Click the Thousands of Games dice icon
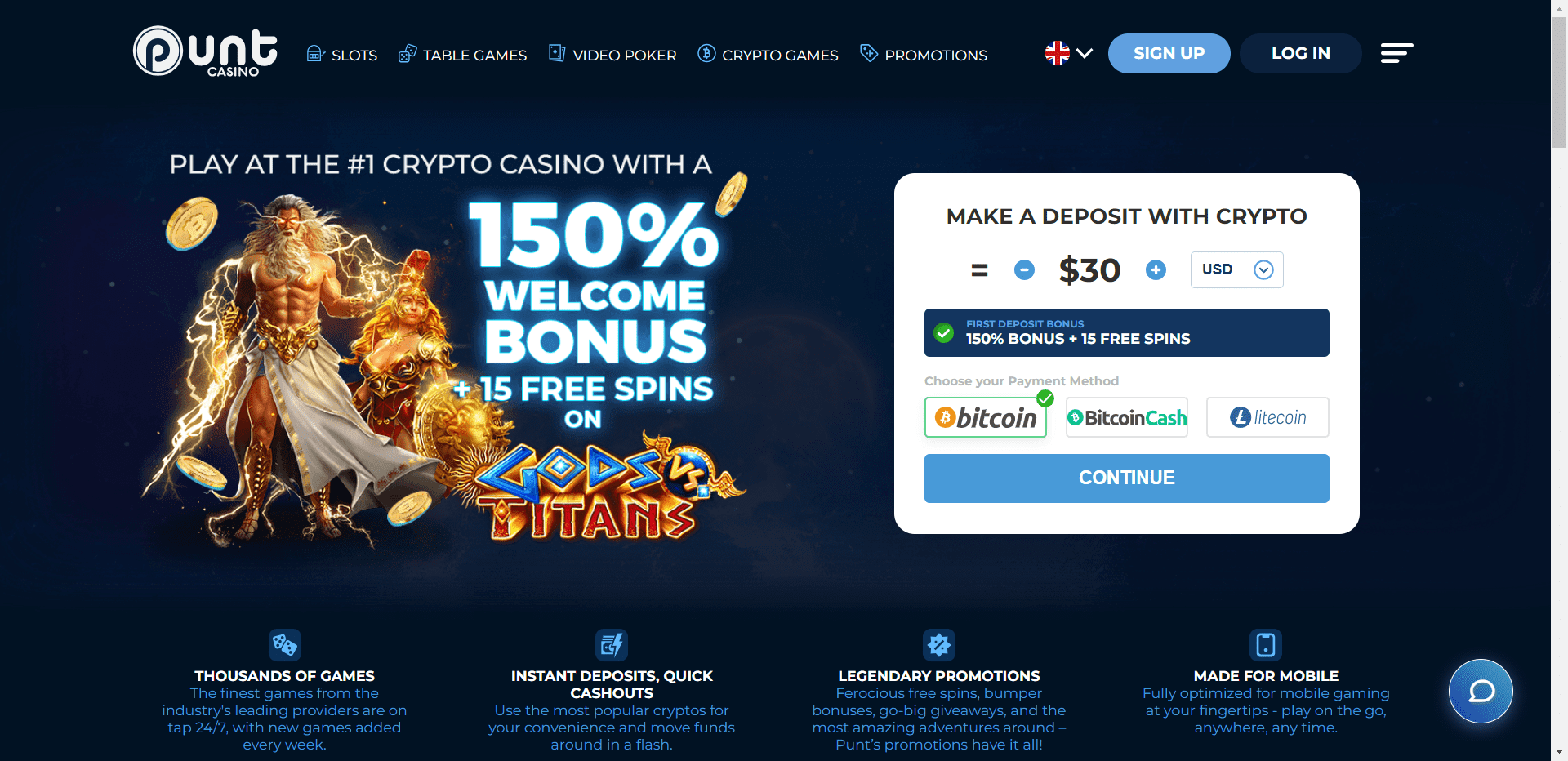This screenshot has height=761, width=1568. coord(284,645)
